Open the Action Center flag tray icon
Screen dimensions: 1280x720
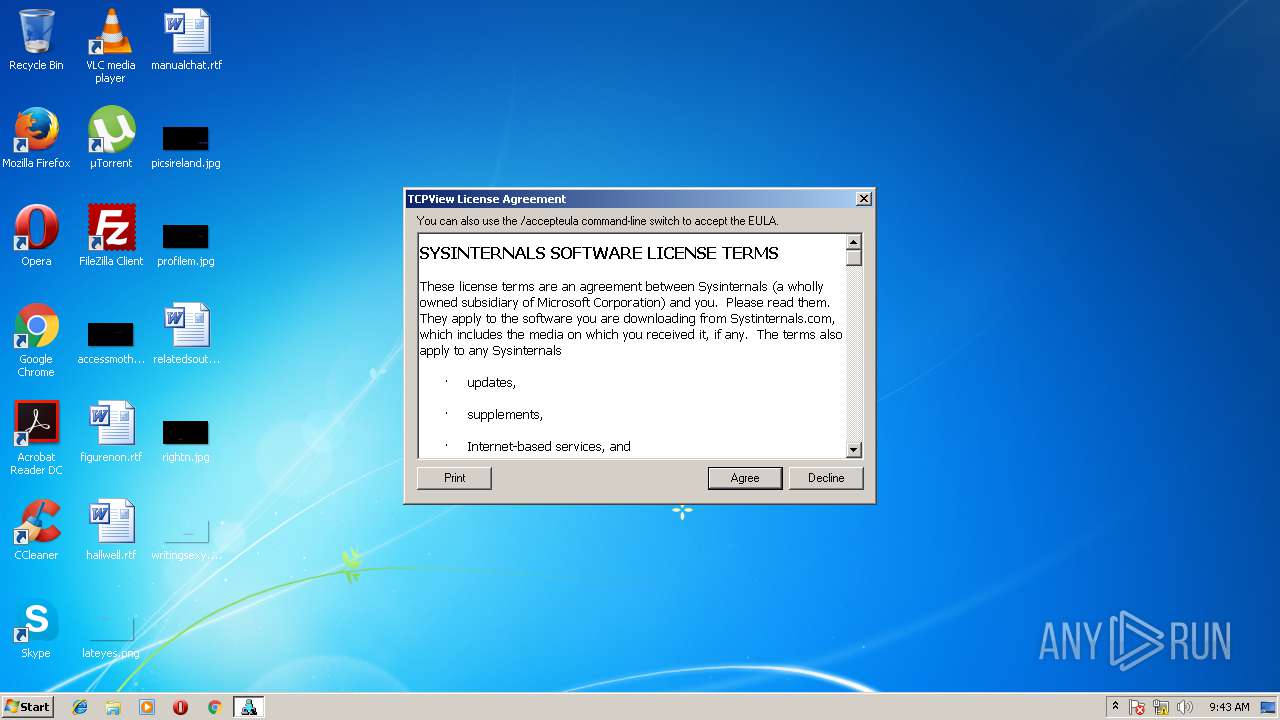tap(1137, 707)
